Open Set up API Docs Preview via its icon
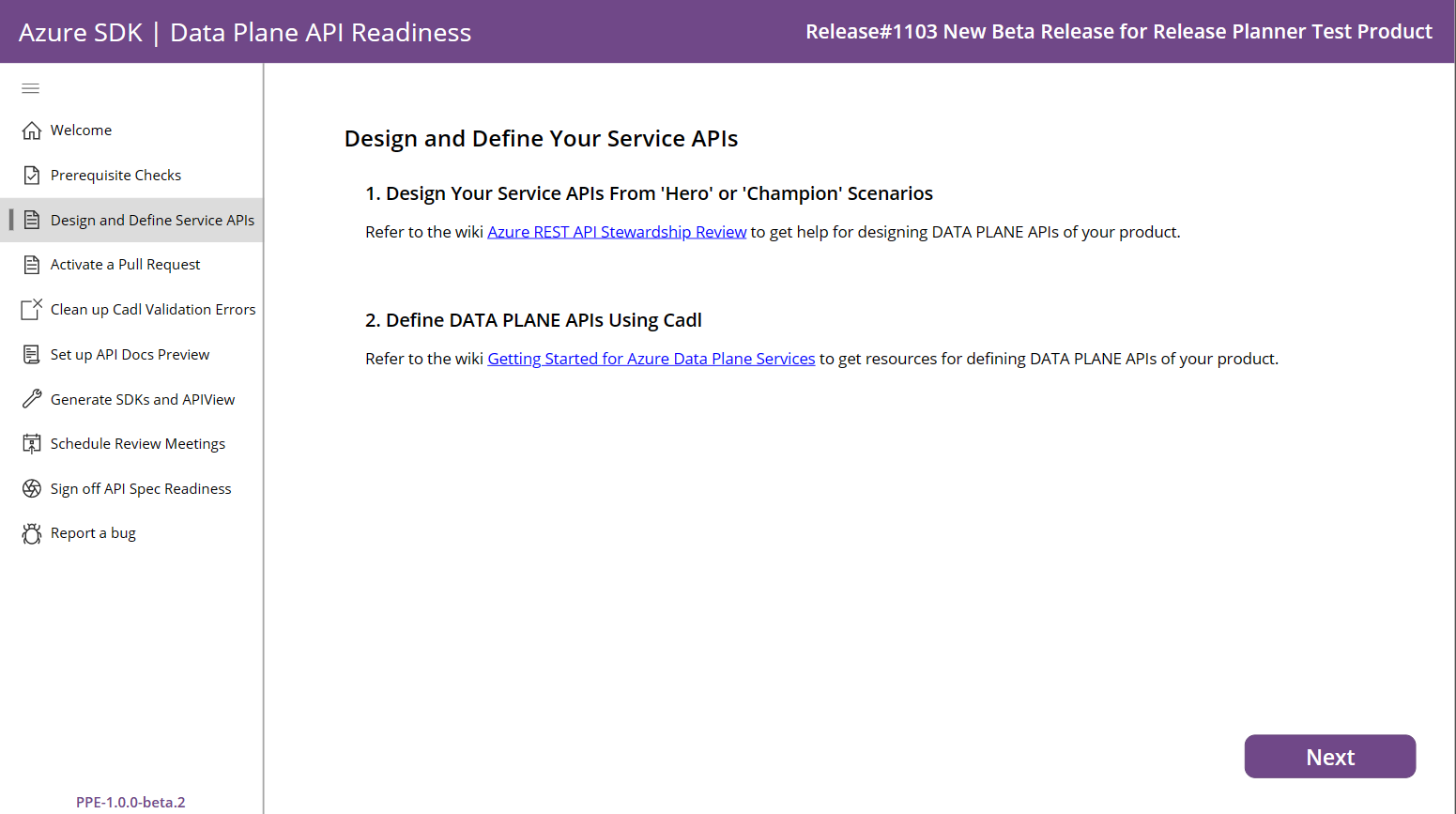This screenshot has height=814, width=1456. pos(30,354)
